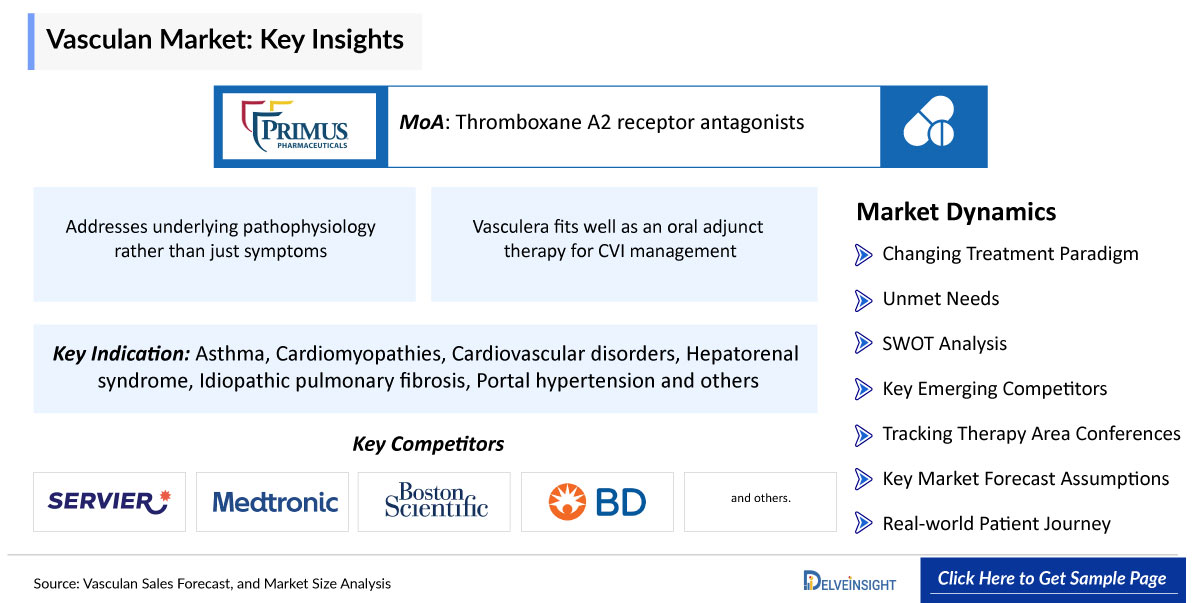Click arrow icon beside Unmet Needs

pyautogui.click(x=864, y=299)
